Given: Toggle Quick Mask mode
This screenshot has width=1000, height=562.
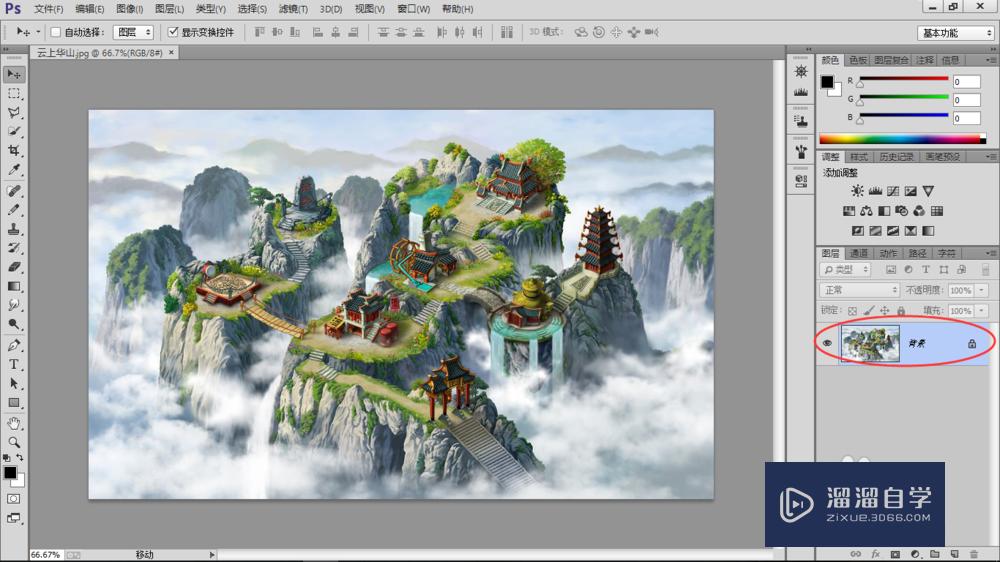Looking at the screenshot, I should tap(14, 499).
